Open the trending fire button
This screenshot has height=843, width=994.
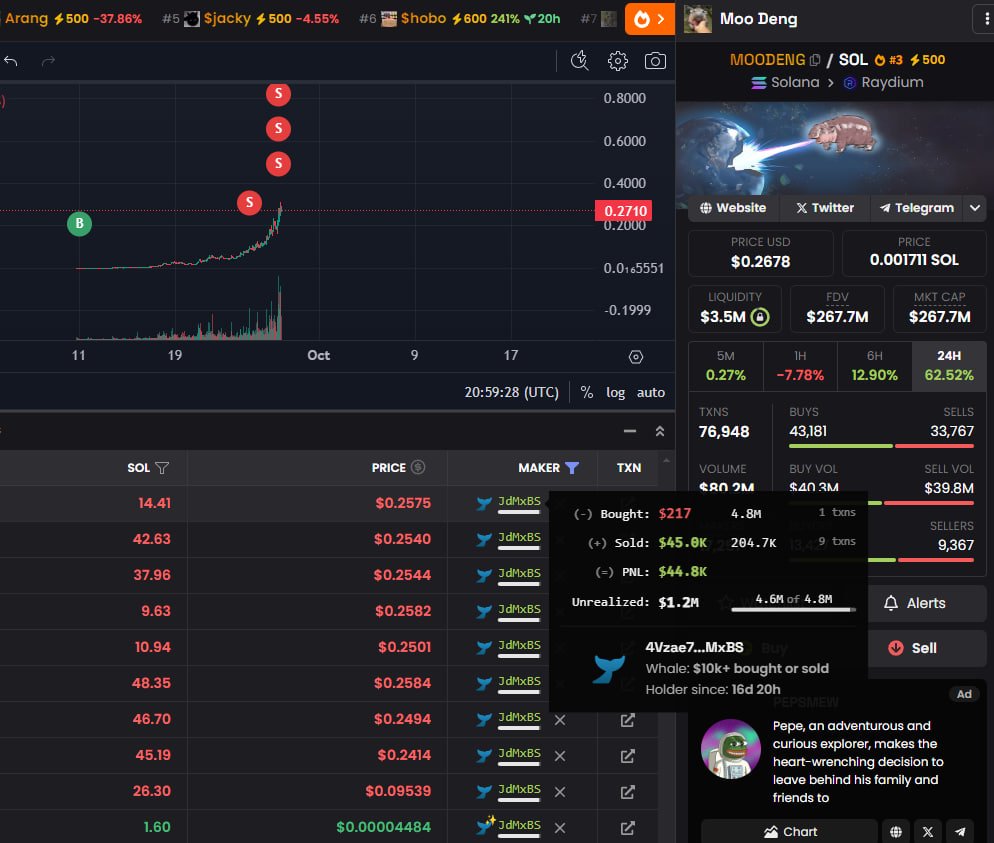coord(649,19)
